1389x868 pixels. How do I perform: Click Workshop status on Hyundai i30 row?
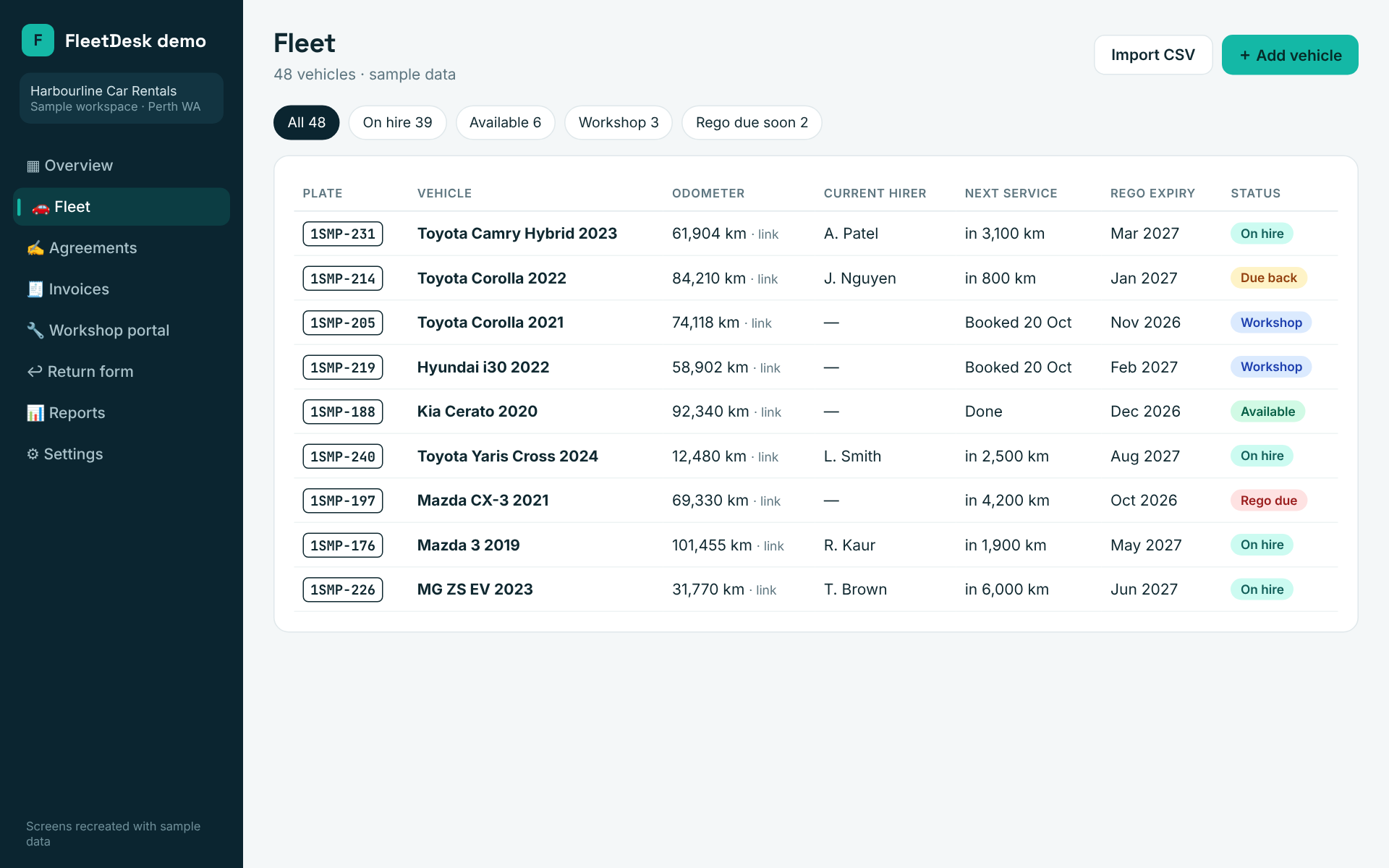pyautogui.click(x=1271, y=367)
